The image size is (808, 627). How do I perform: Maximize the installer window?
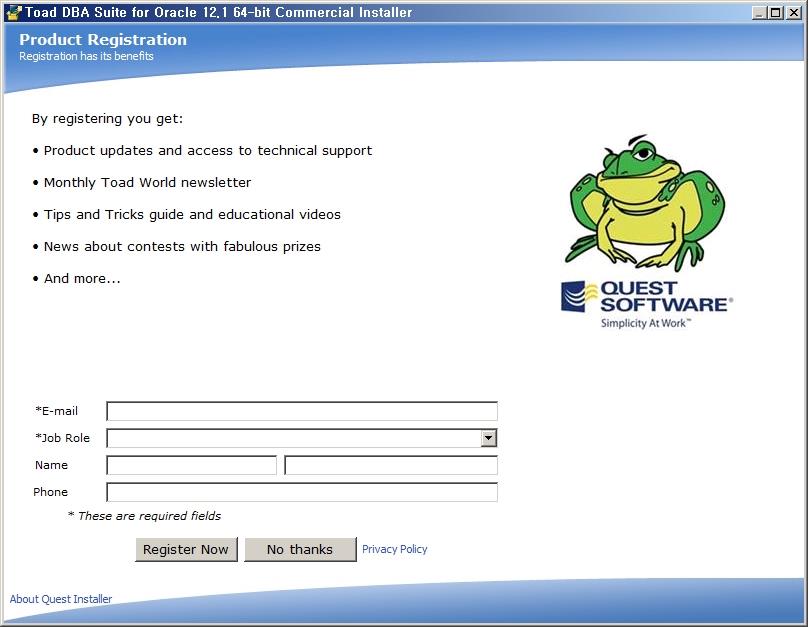click(x=776, y=12)
